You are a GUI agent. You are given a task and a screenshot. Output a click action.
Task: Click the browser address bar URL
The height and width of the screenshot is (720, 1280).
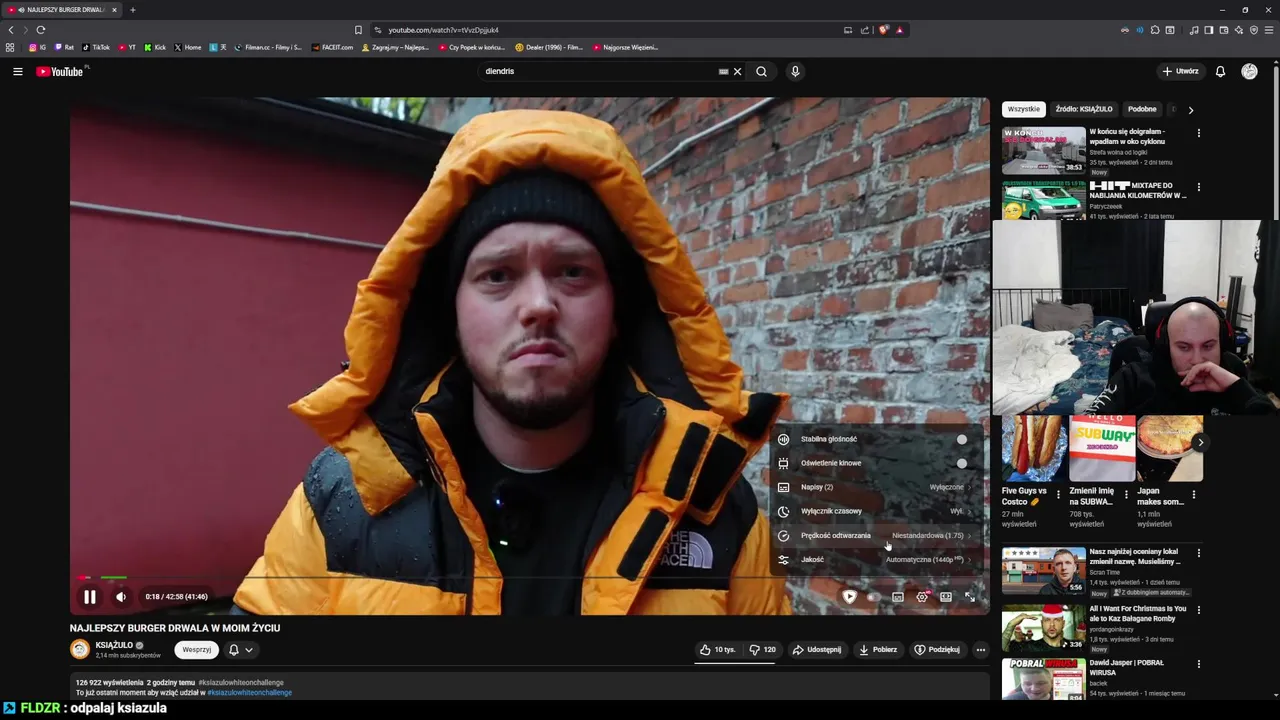coord(443,30)
